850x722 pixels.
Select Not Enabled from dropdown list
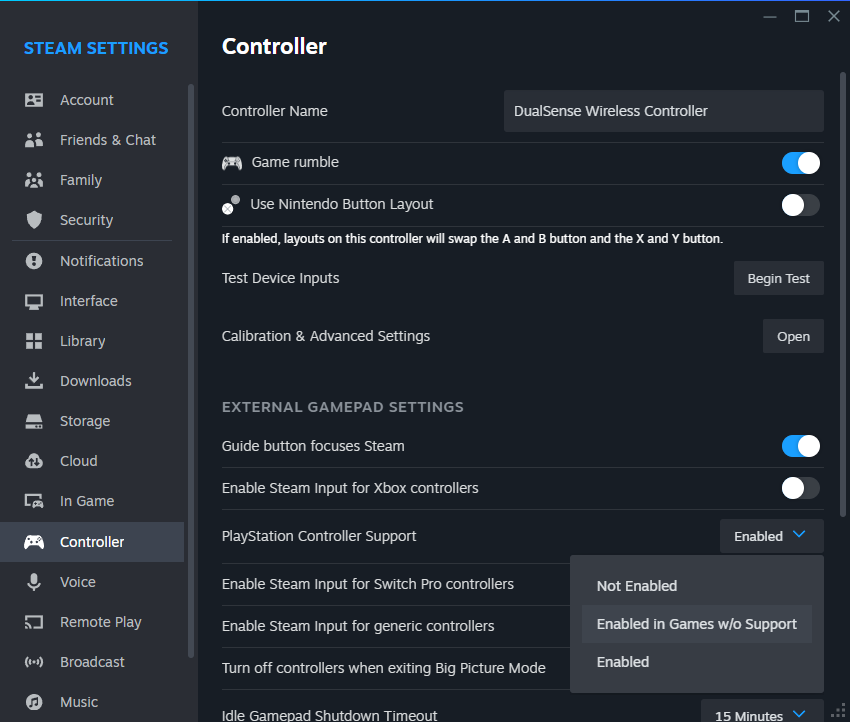(637, 586)
